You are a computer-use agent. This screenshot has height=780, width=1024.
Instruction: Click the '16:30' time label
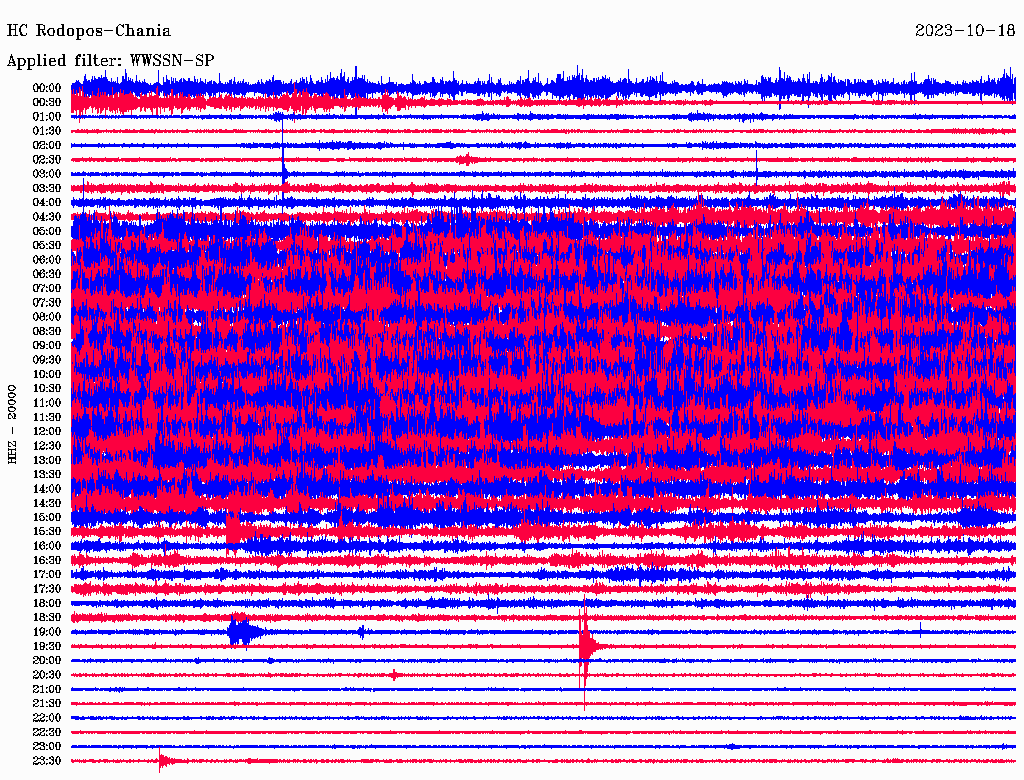tap(47, 561)
